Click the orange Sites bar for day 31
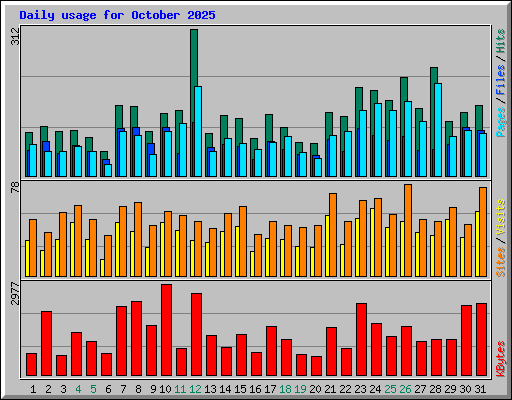 pyautogui.click(x=483, y=232)
